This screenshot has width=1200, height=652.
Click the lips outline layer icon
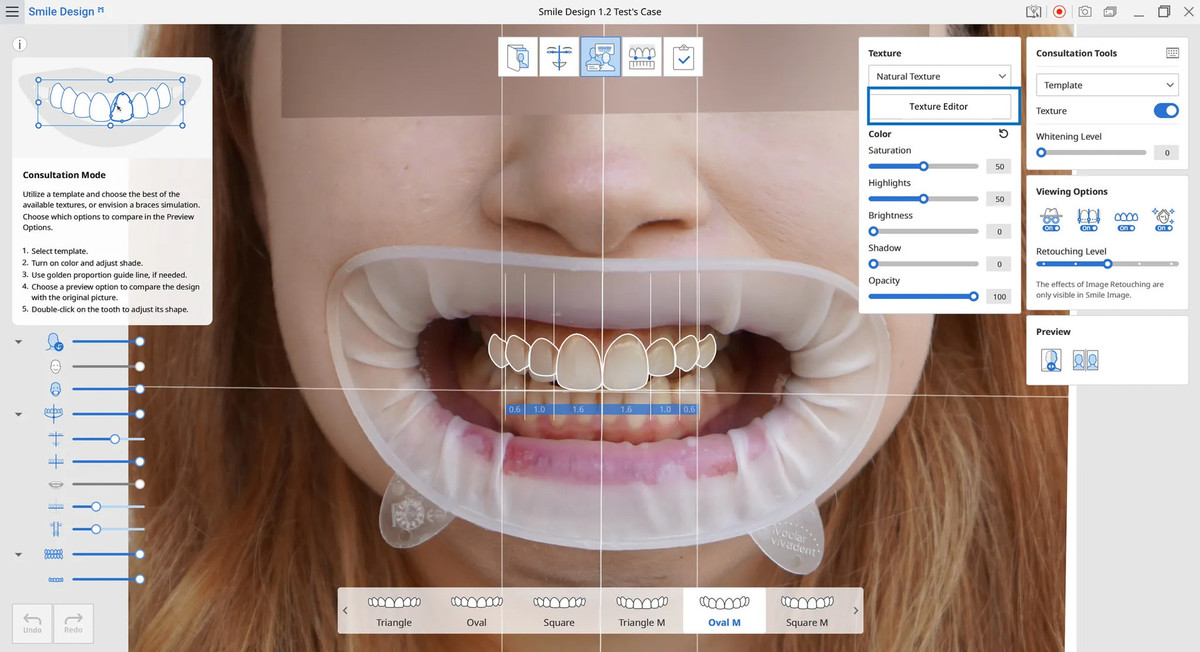(x=55, y=484)
